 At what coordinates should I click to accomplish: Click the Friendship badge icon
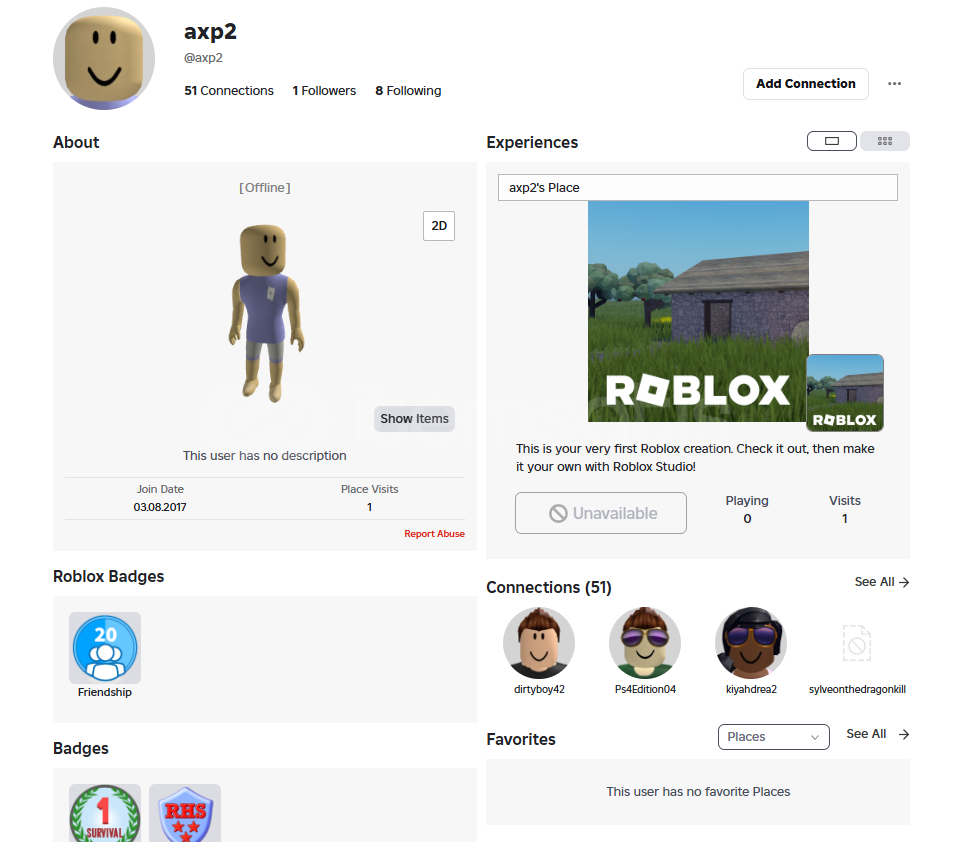coord(105,648)
